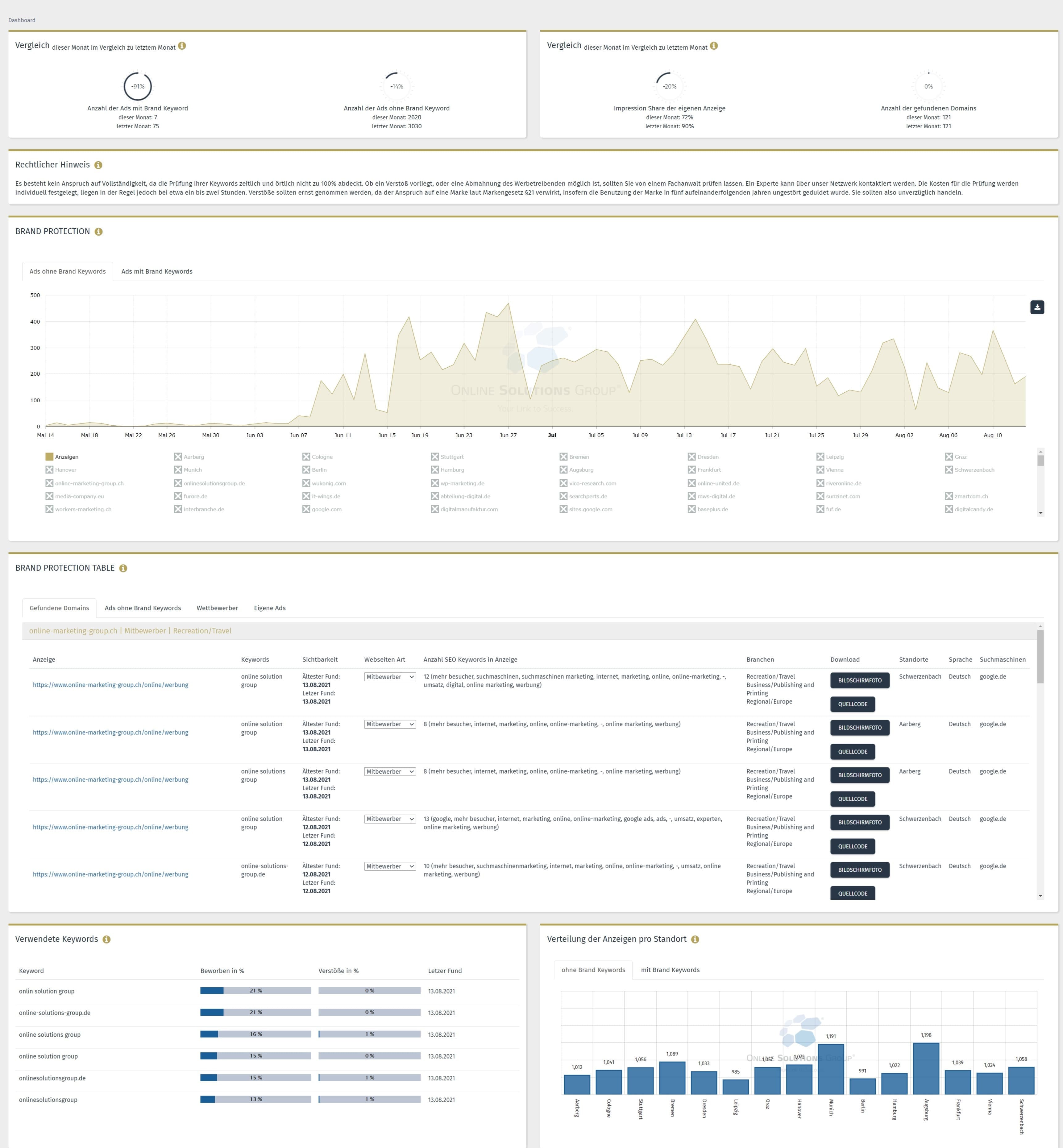Toggle Bremen legend checkbox

[x=575, y=457]
